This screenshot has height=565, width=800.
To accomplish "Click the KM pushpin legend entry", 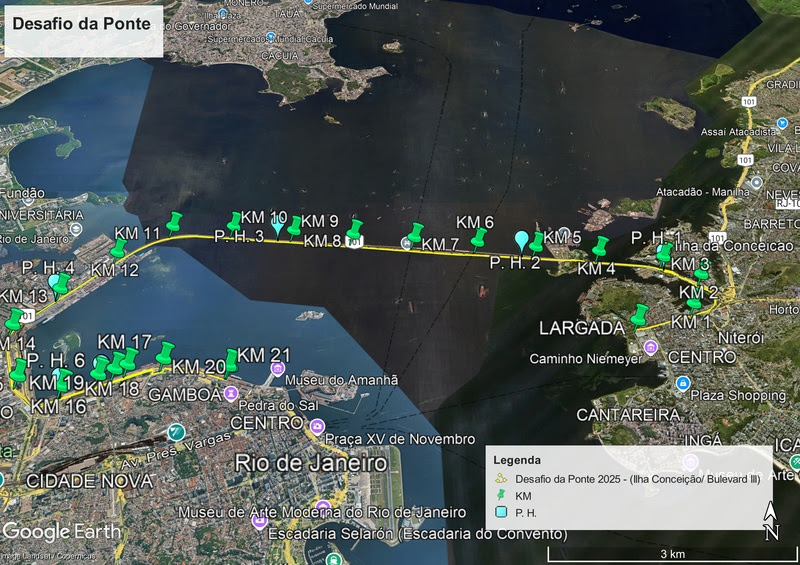I will pyautogui.click(x=514, y=496).
